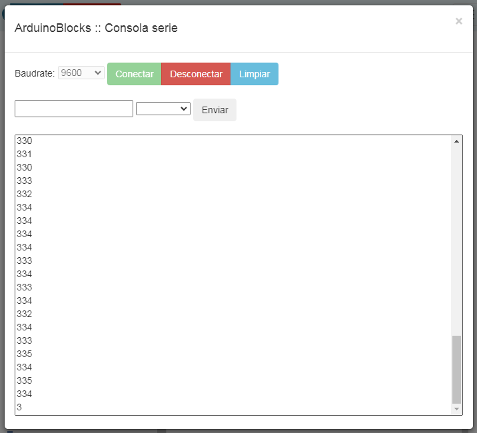
Task: Click the scrollbar track above the thumb
Action: click(x=456, y=240)
